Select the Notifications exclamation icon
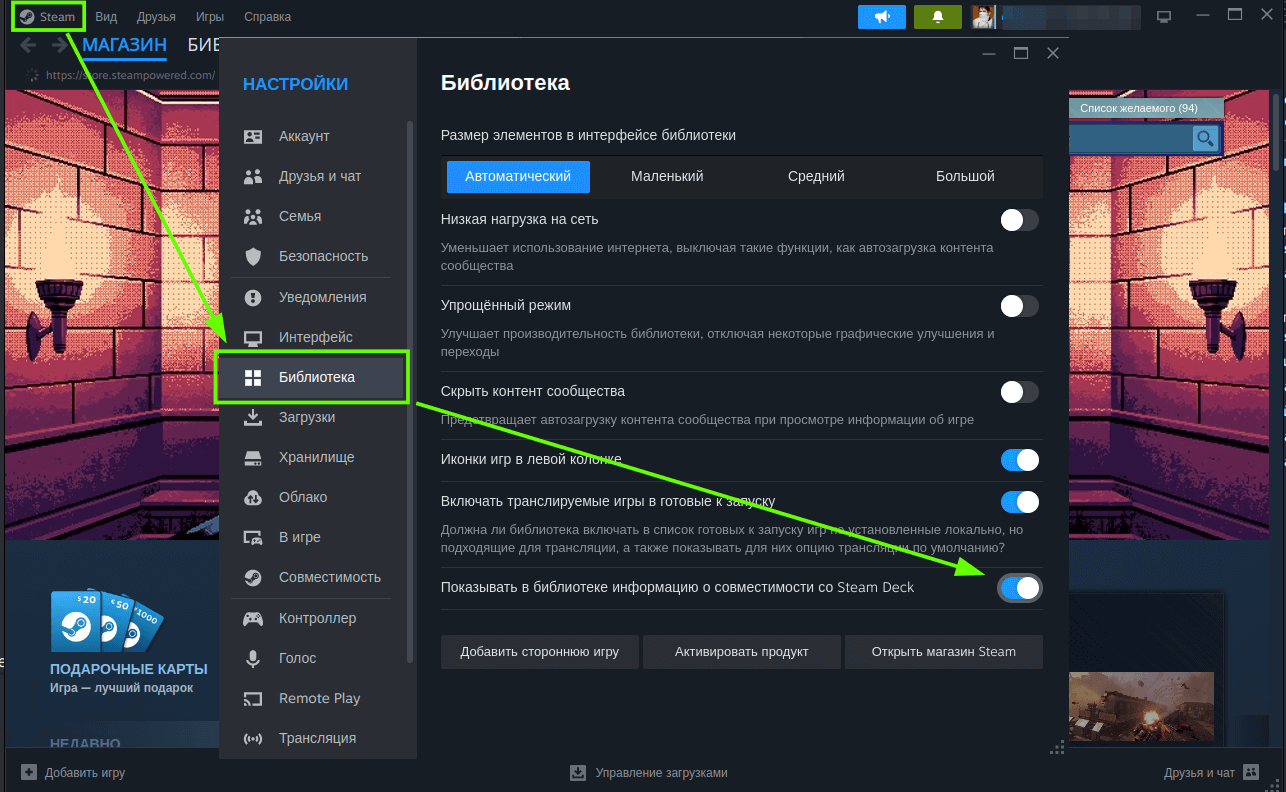 point(253,297)
